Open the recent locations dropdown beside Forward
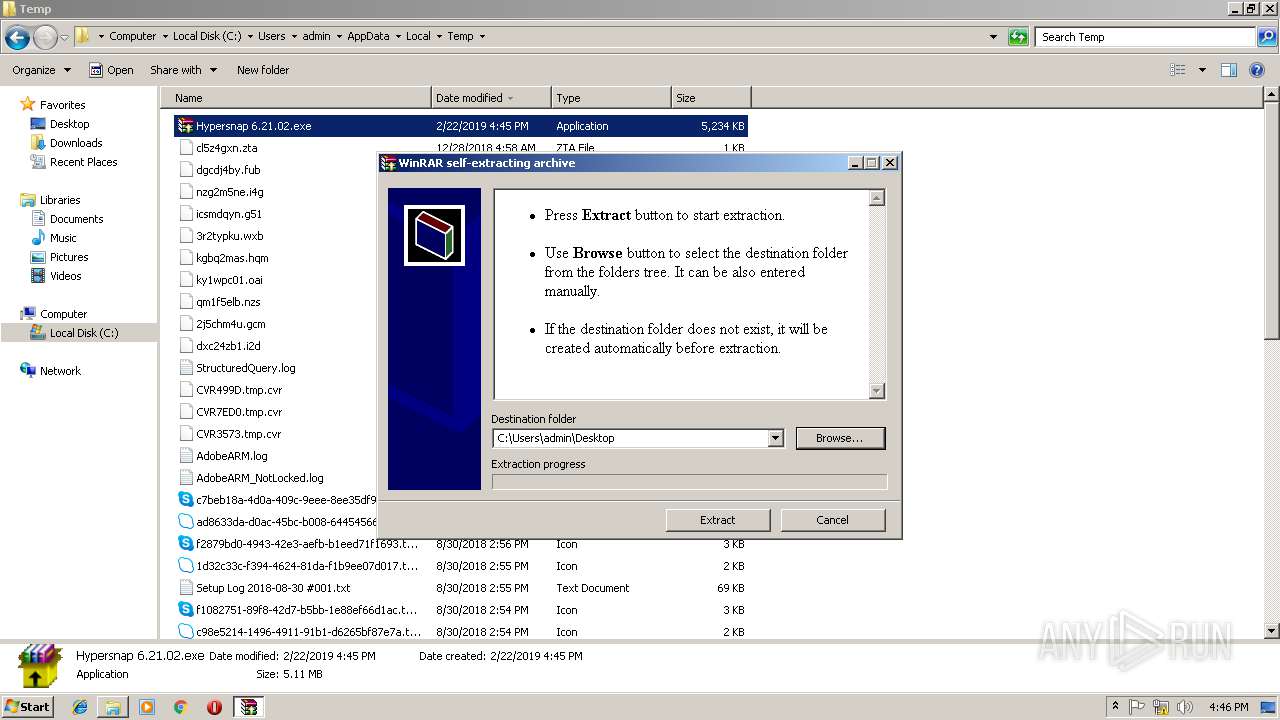Screen dimensions: 1280x720 pos(64,37)
